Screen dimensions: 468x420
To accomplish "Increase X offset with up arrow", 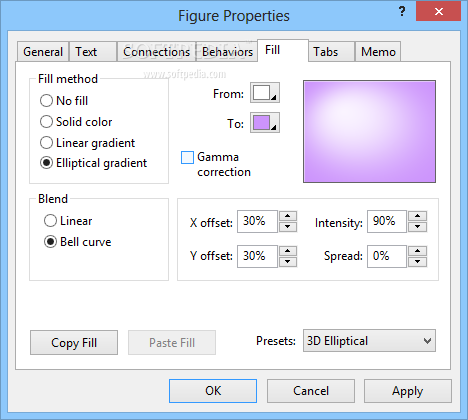I will (288, 216).
